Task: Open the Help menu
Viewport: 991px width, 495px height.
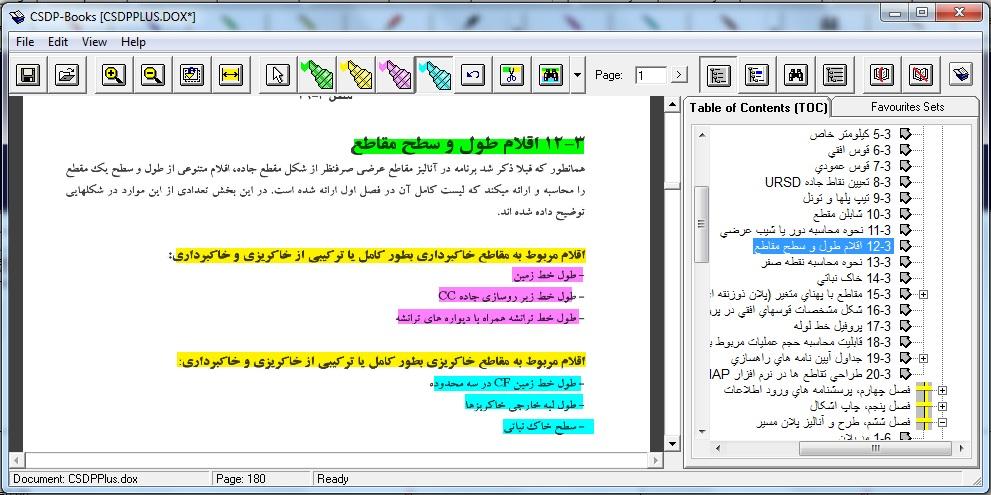Action: pyautogui.click(x=133, y=42)
